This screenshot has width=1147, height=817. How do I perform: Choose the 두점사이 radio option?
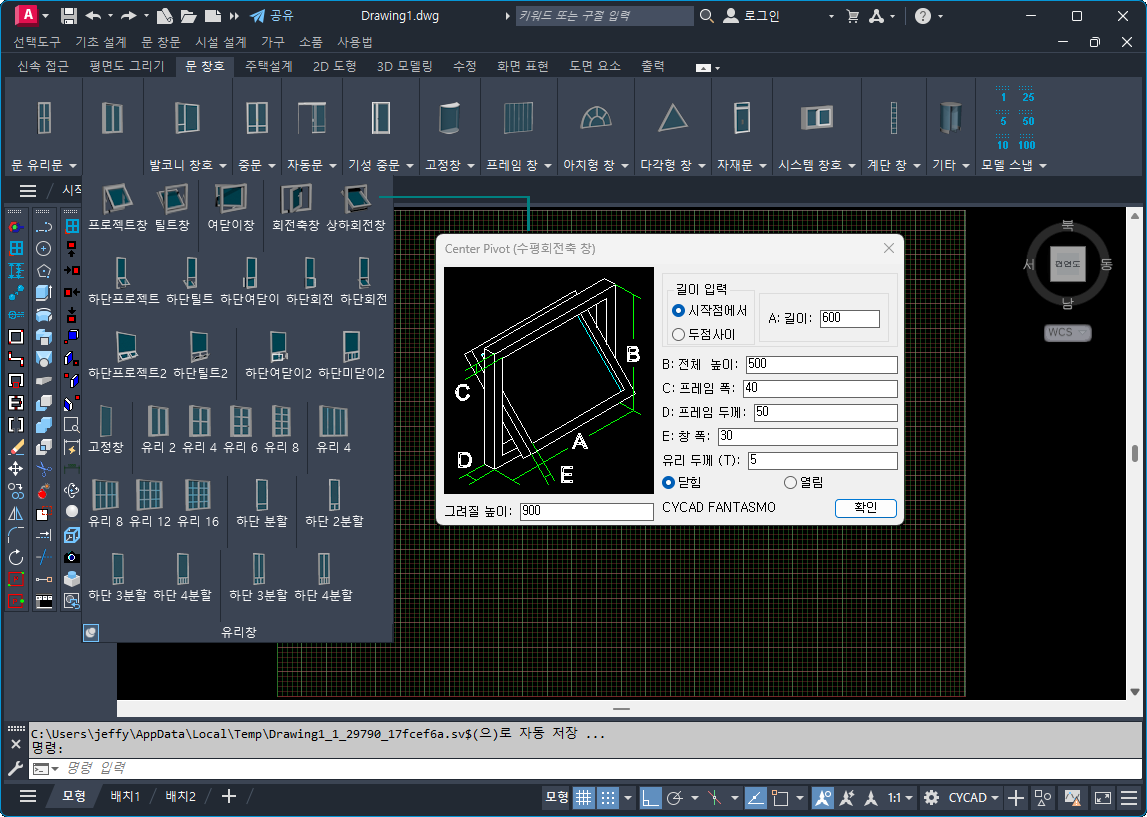coord(679,334)
